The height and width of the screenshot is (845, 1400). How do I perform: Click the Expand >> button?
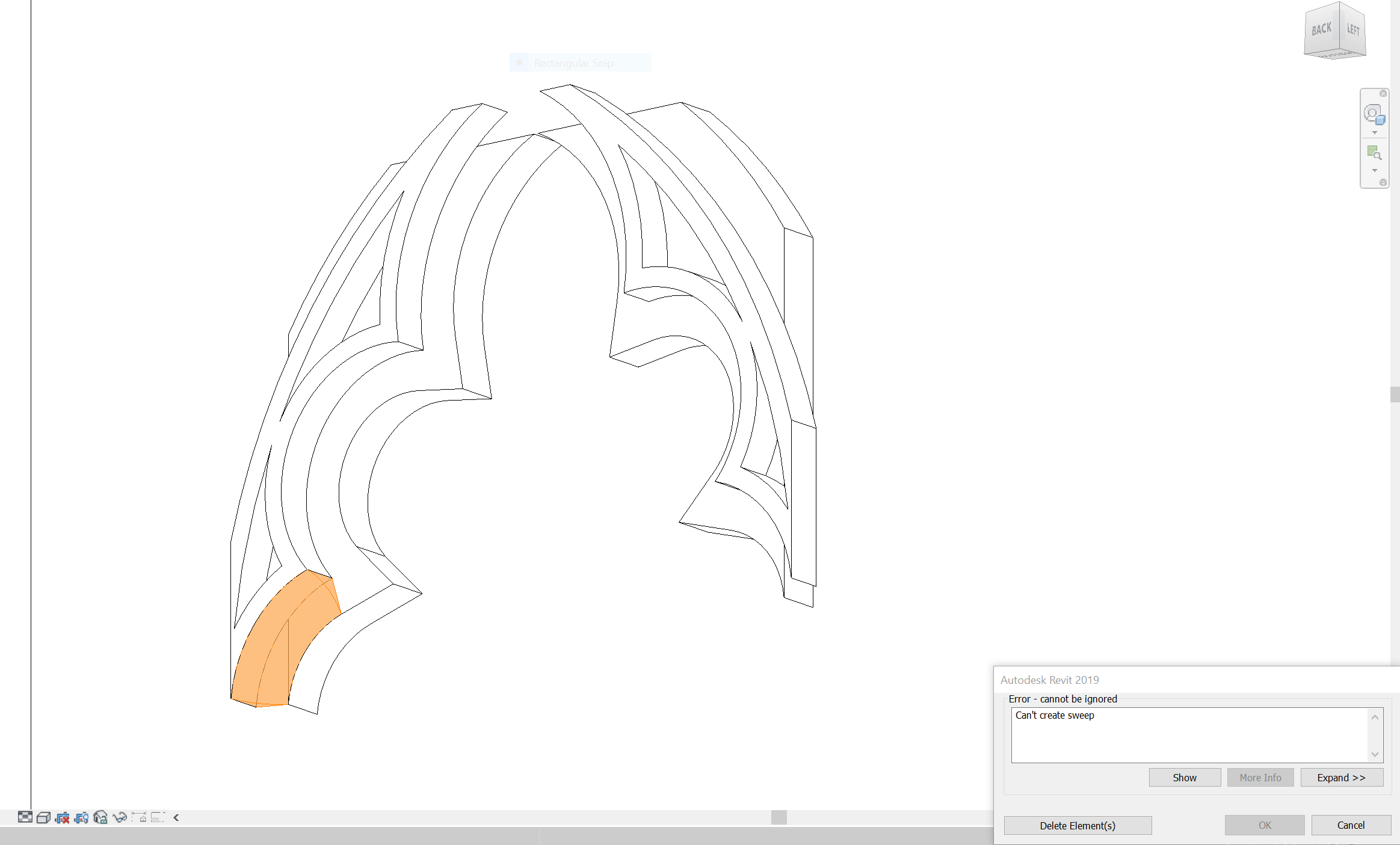click(1341, 778)
